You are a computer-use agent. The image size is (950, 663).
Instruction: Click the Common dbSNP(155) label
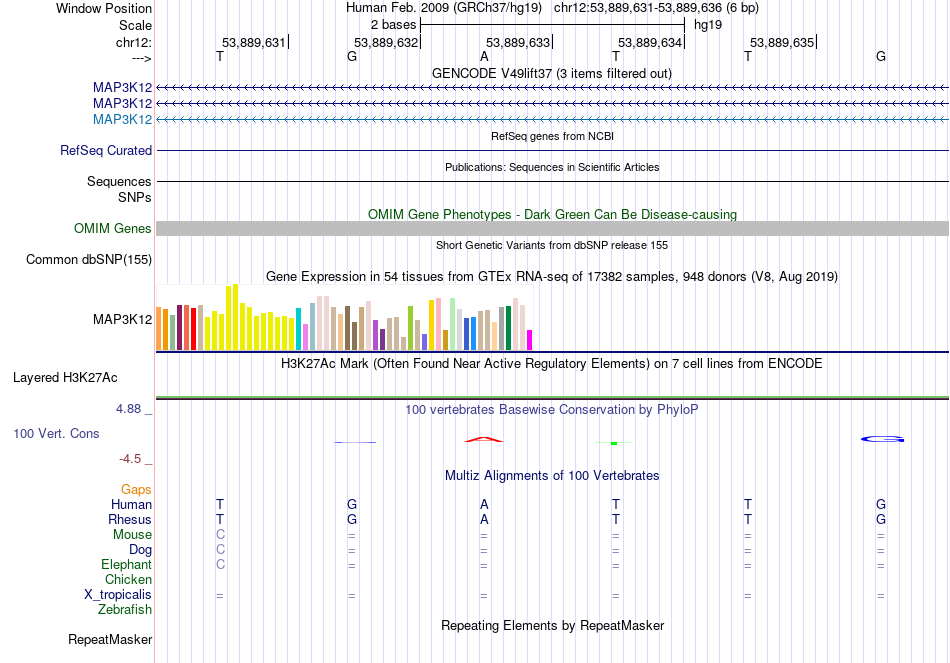tap(88, 259)
